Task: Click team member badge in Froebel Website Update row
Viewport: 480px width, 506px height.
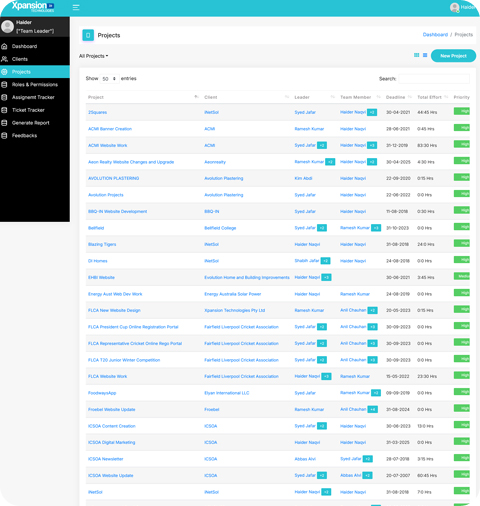Action: [373, 409]
